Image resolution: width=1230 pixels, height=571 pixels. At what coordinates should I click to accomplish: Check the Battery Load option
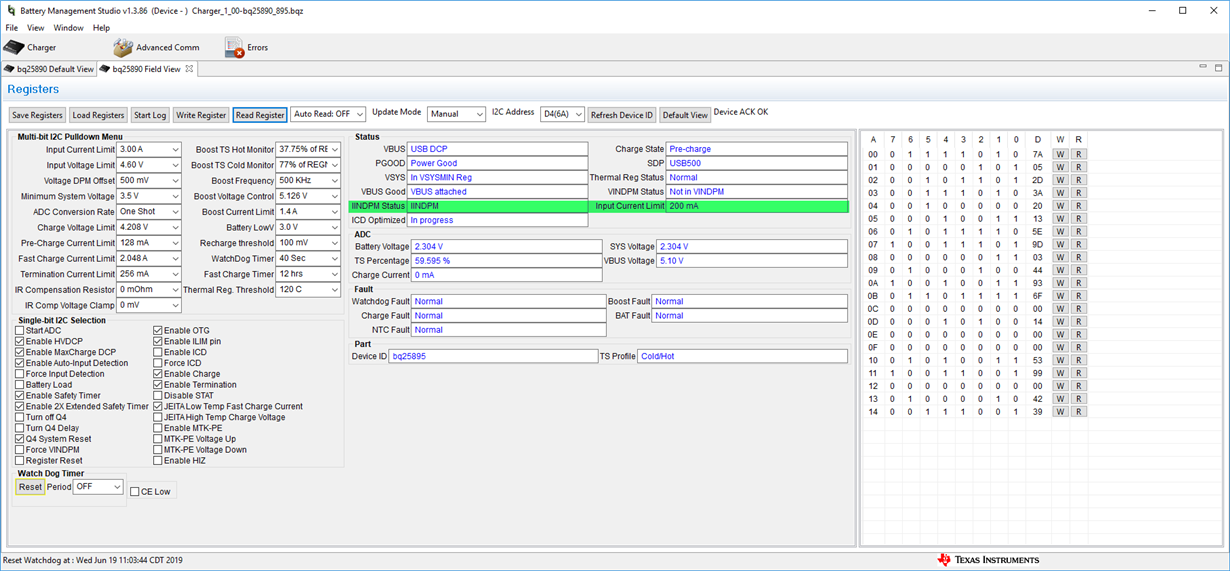coord(19,385)
